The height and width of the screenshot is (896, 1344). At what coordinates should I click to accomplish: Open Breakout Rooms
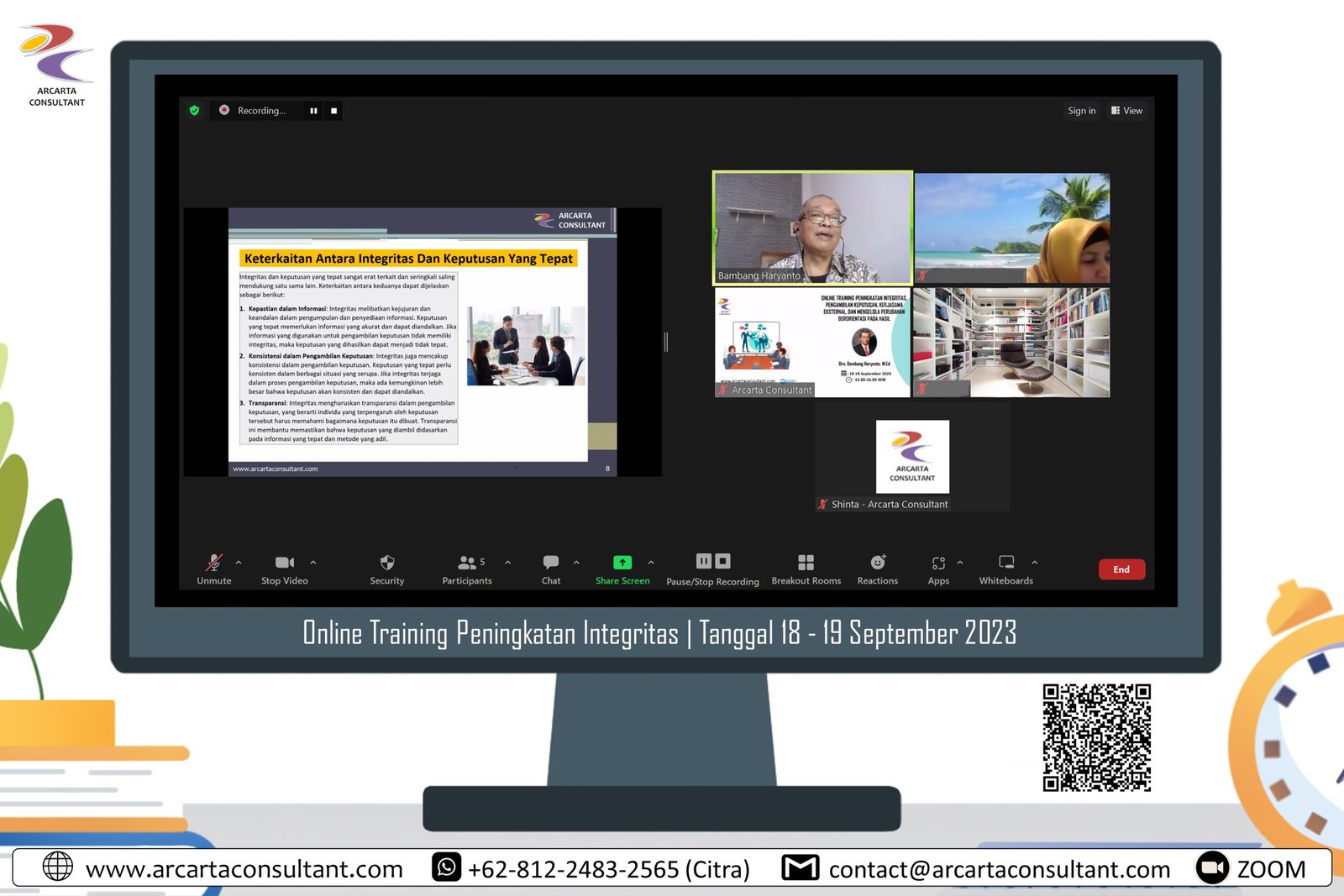[x=806, y=563]
